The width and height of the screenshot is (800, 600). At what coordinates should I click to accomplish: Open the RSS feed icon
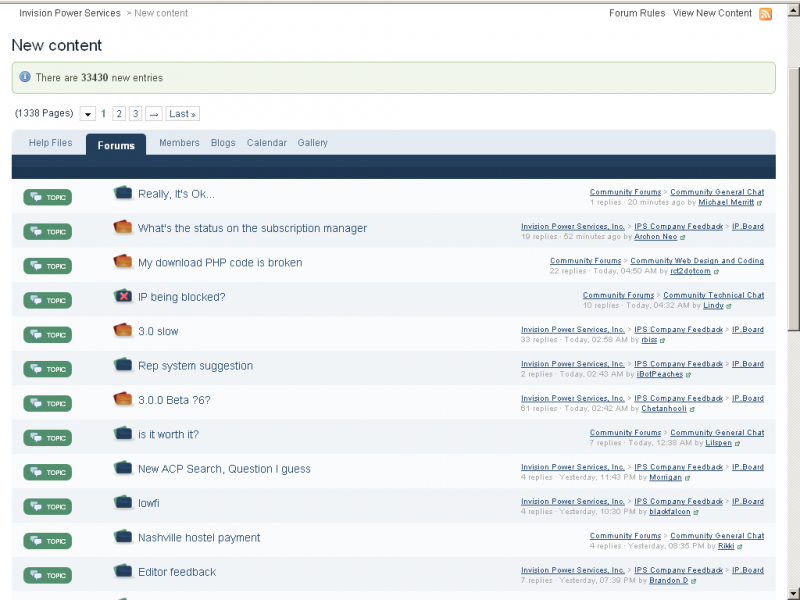pos(765,14)
